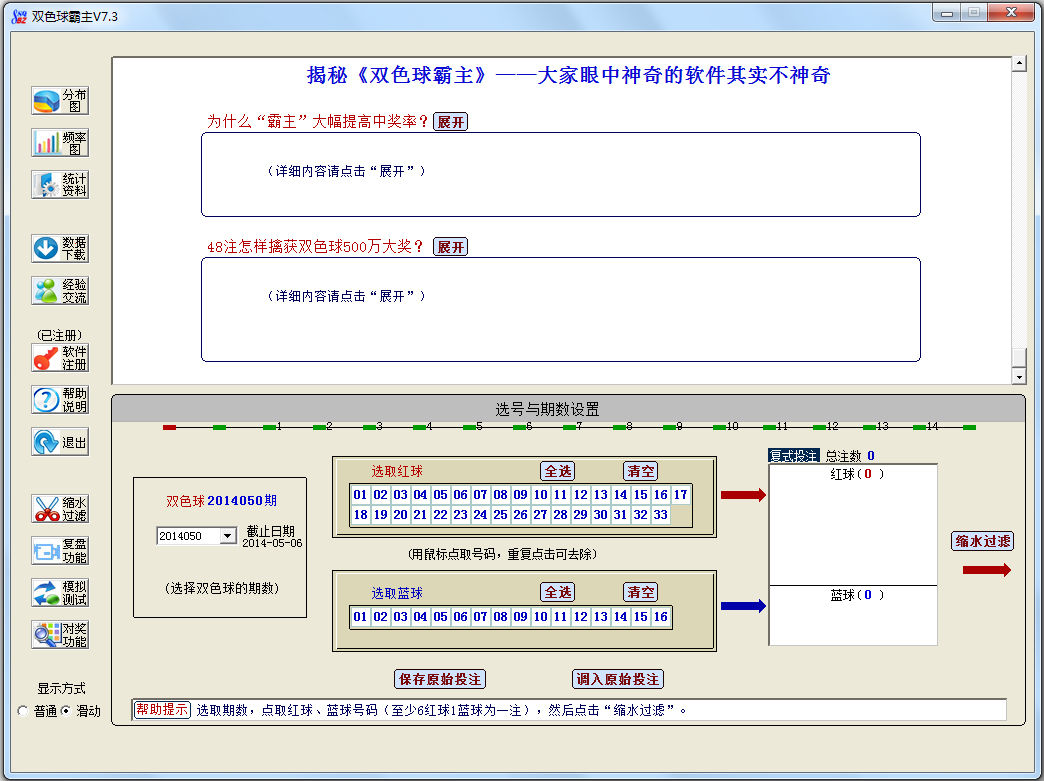The height and width of the screenshot is (781, 1044).
Task: Click the 复式投注 tab label
Action: coord(793,456)
